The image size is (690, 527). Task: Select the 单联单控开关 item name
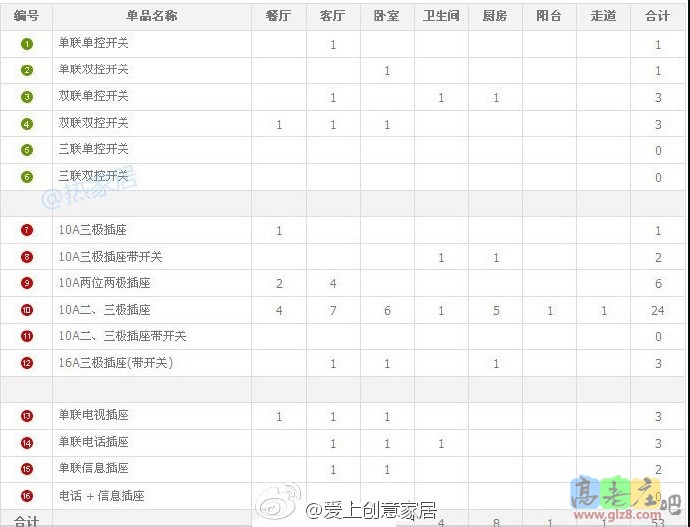(93, 43)
